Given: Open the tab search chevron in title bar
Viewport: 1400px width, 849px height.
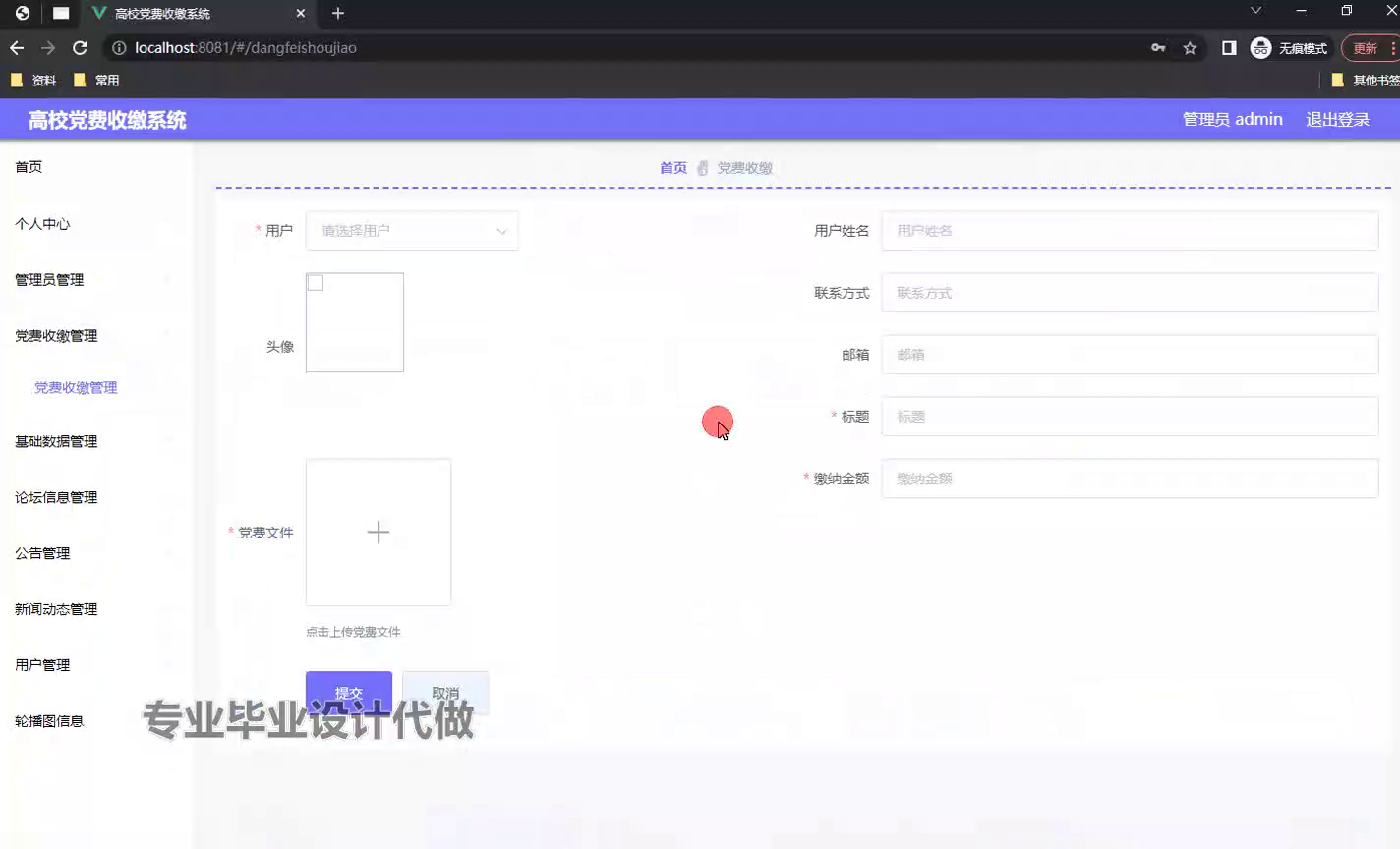Looking at the screenshot, I should (1255, 11).
